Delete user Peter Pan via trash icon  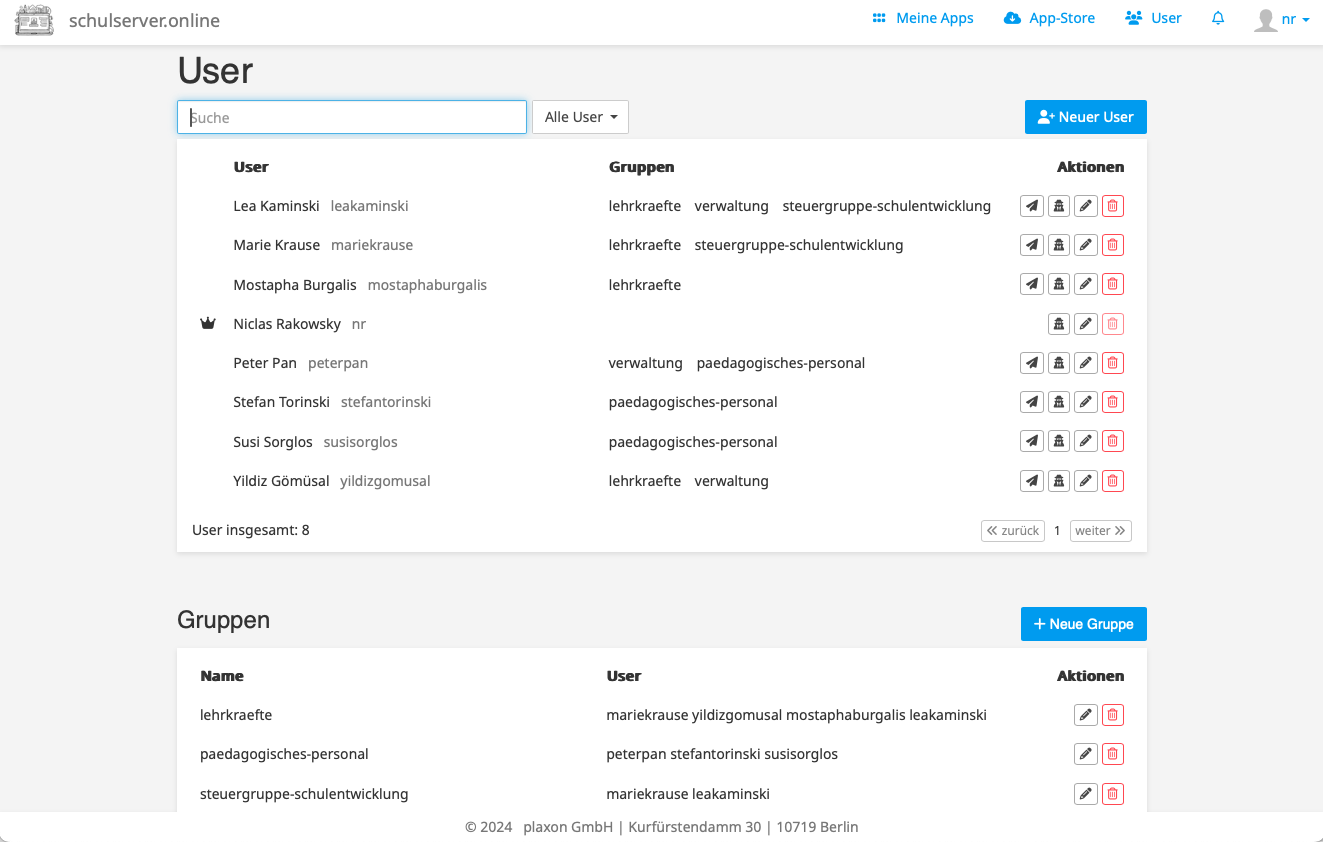pos(1112,362)
